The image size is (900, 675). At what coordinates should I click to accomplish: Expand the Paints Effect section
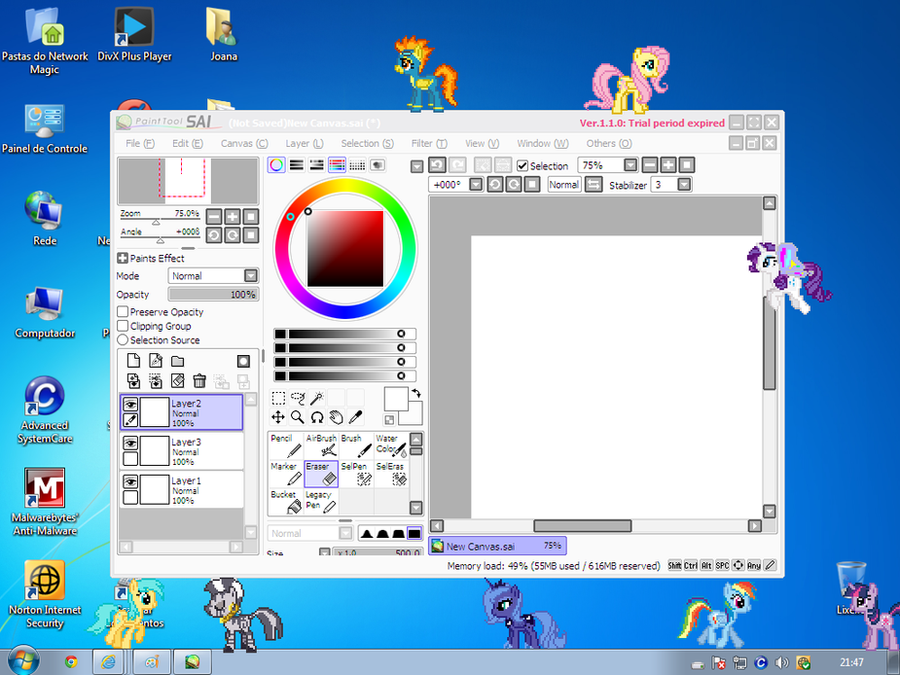click(x=122, y=258)
